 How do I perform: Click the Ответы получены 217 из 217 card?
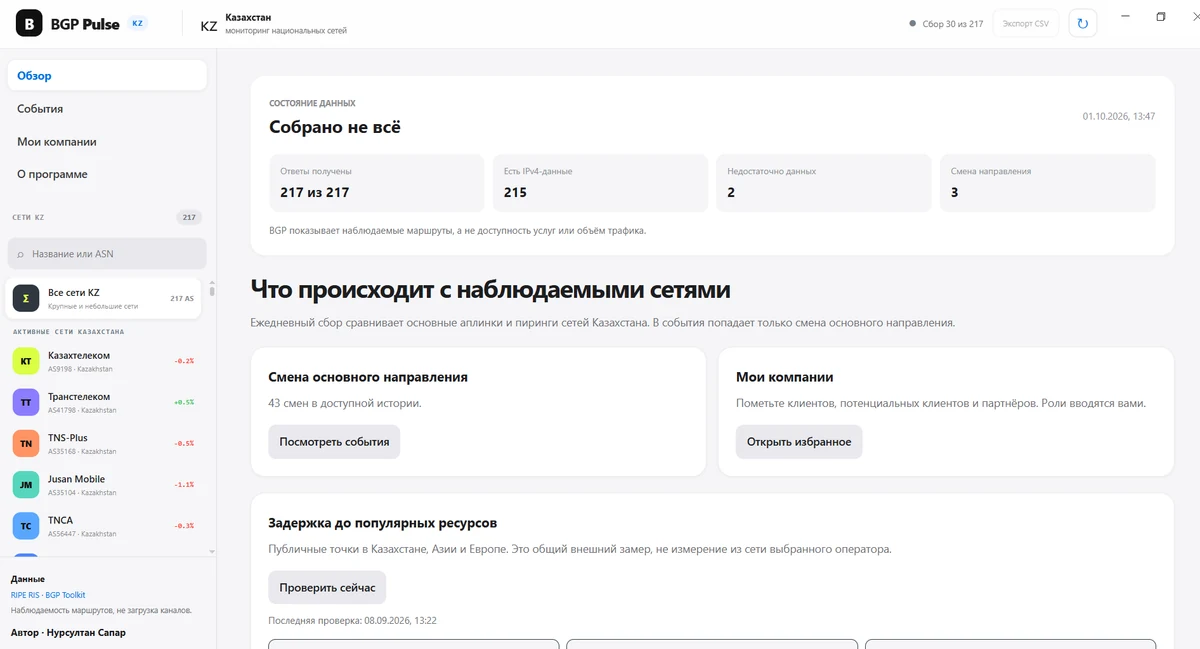click(x=376, y=183)
